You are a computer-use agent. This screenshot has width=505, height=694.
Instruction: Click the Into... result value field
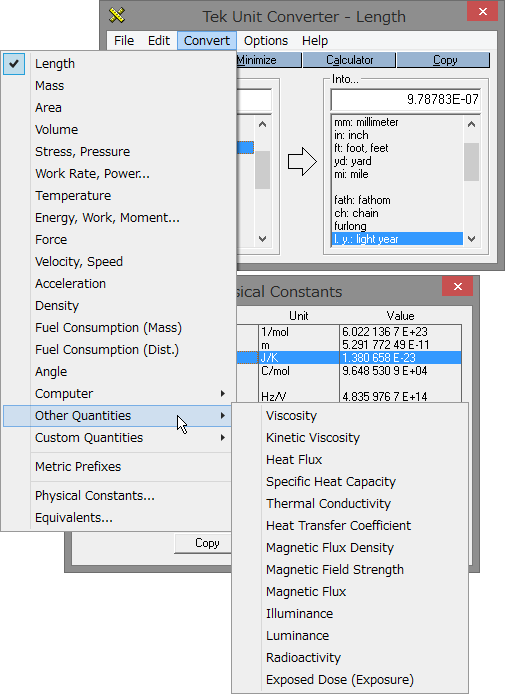(405, 100)
